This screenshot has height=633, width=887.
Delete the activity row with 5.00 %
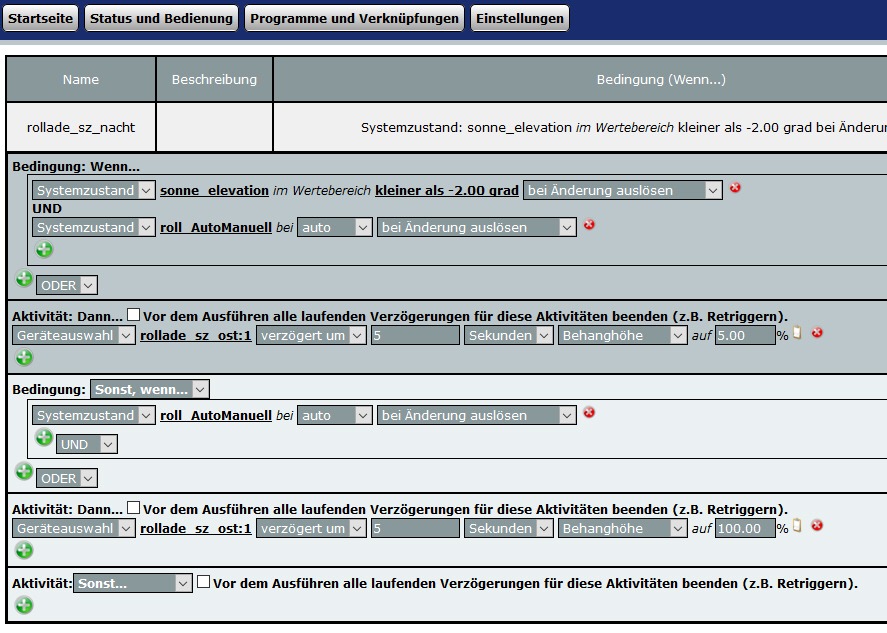pyautogui.click(x=817, y=333)
